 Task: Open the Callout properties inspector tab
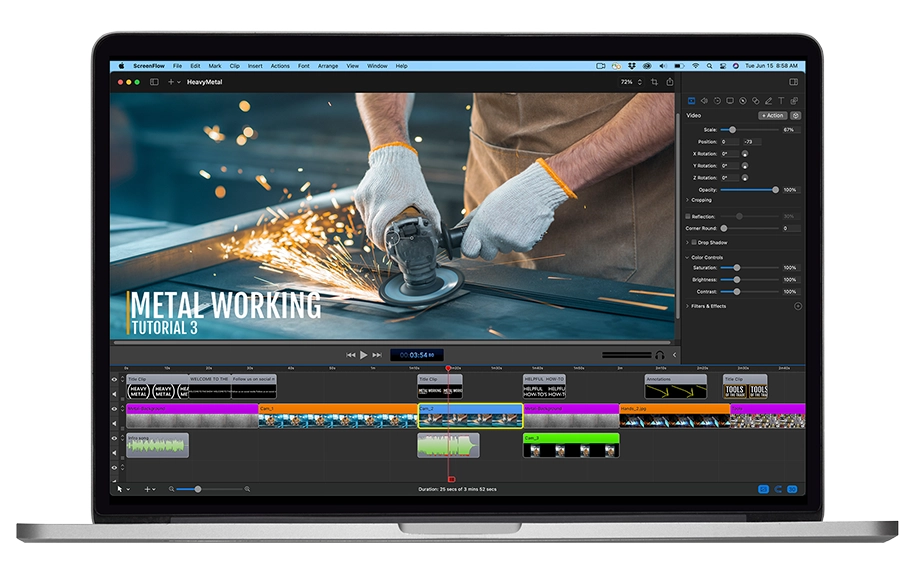coord(742,100)
